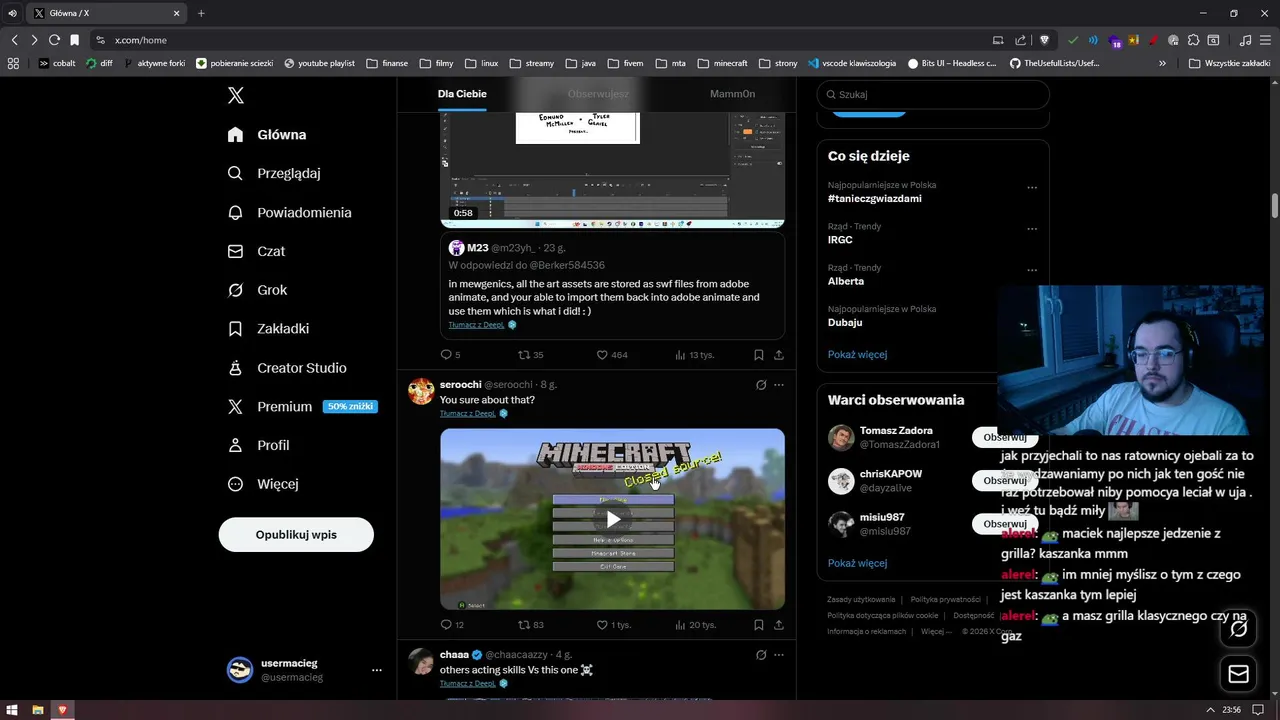1280x720 pixels.
Task: Open Powiadomienia notifications
Action: tap(289, 212)
